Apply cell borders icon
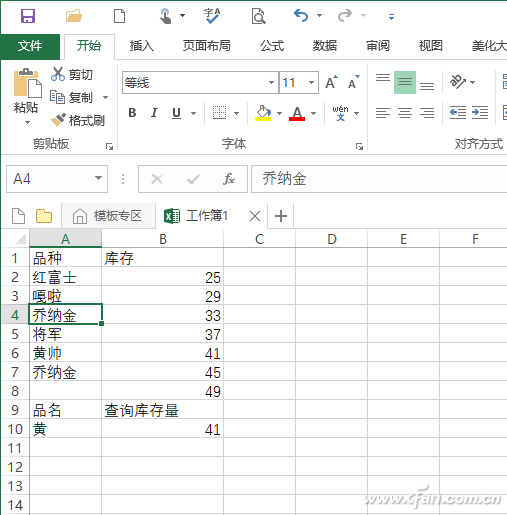 click(219, 113)
